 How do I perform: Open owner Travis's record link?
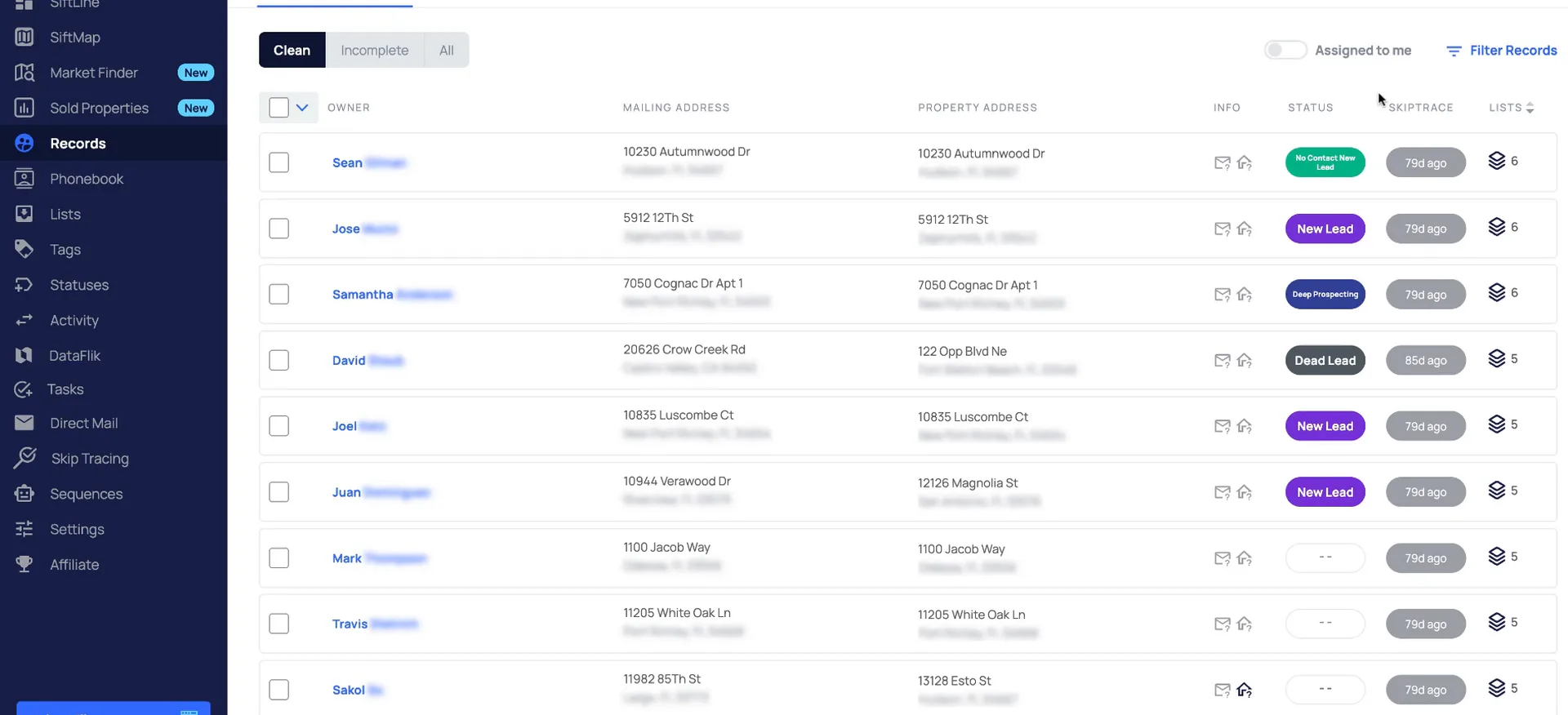pos(375,624)
